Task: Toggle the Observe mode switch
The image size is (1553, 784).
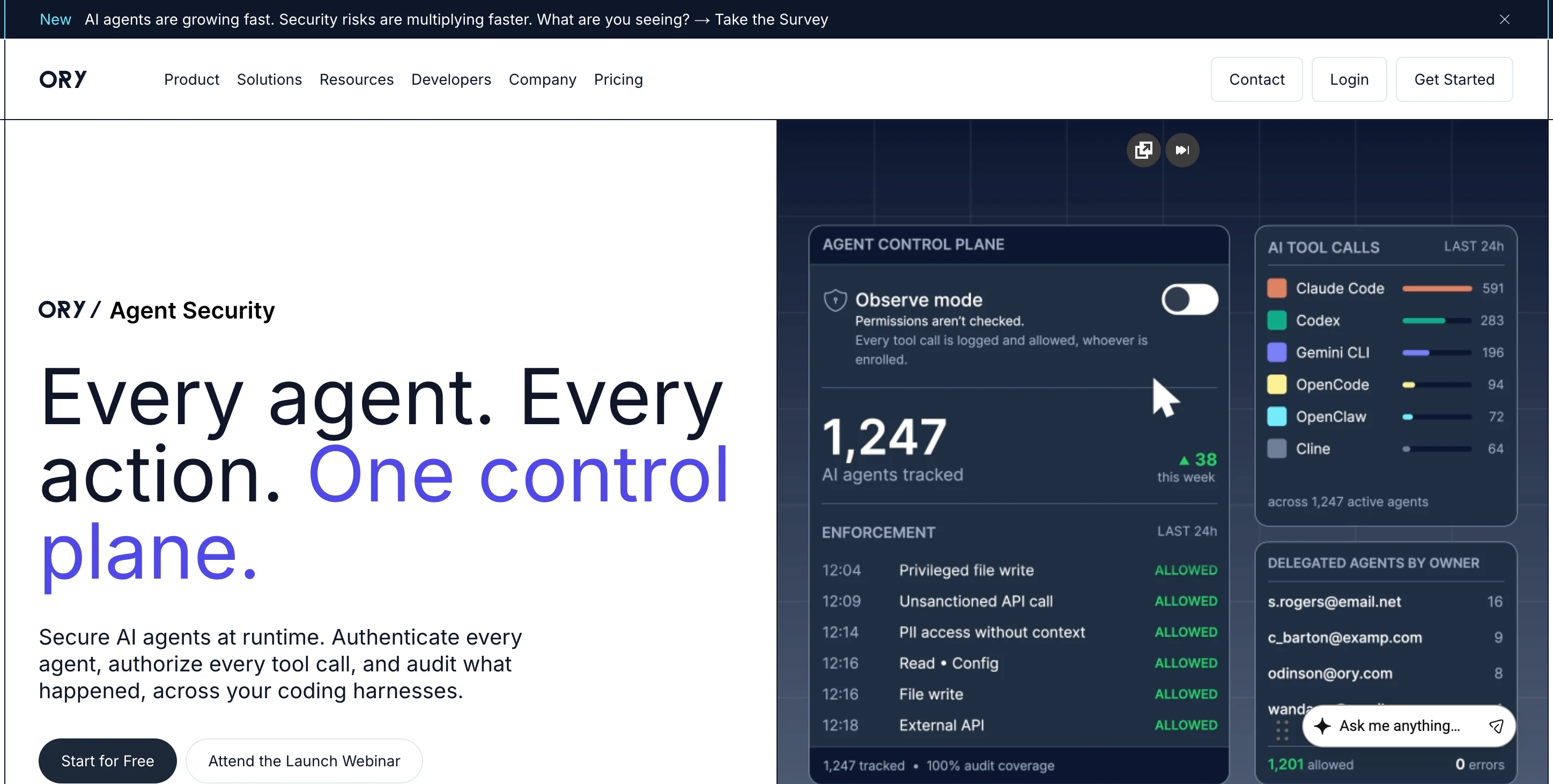Action: click(1189, 299)
